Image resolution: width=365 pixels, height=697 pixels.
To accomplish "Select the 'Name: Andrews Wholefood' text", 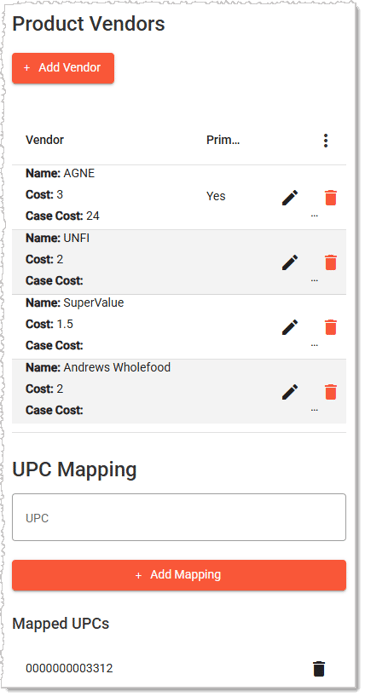I will click(x=98, y=368).
